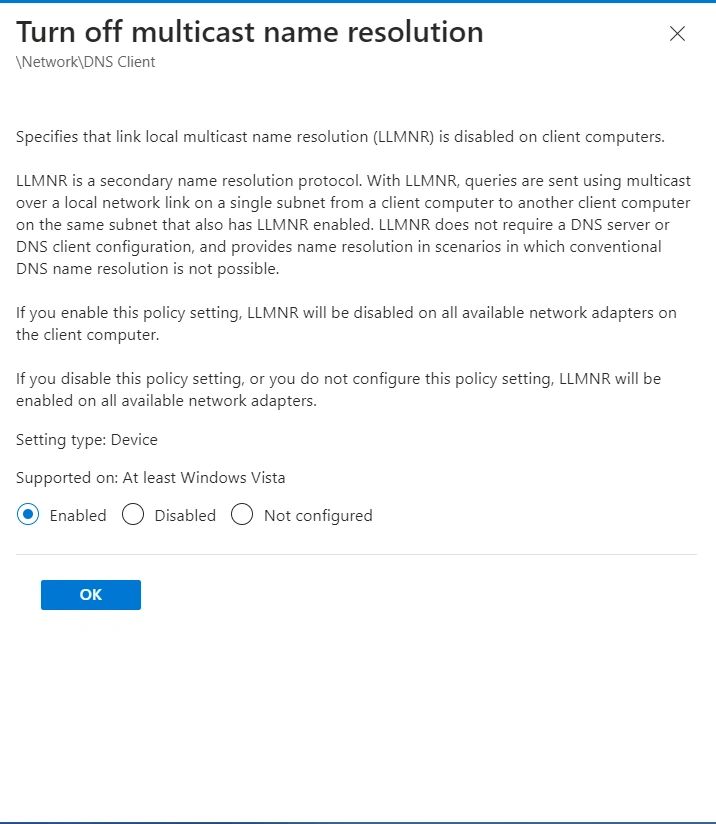Screen dimensions: 716x824
Task: Select the Enabled radio button
Action: tap(28, 514)
